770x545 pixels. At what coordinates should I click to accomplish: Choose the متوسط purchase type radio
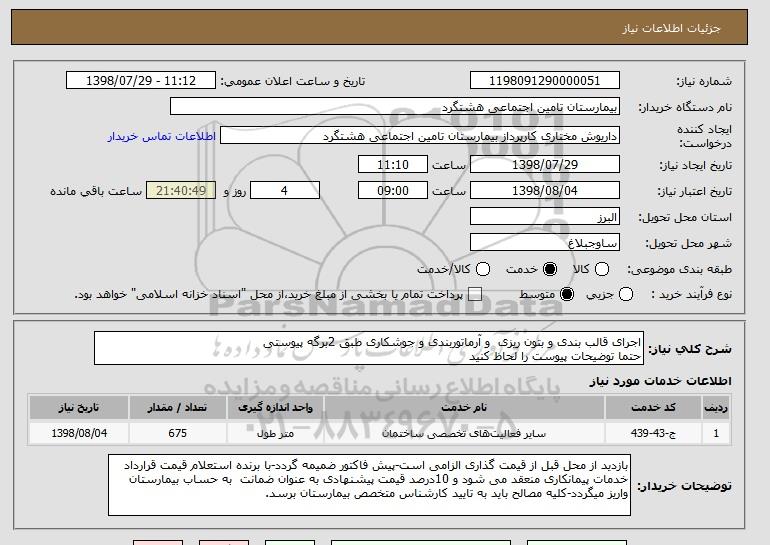(567, 294)
